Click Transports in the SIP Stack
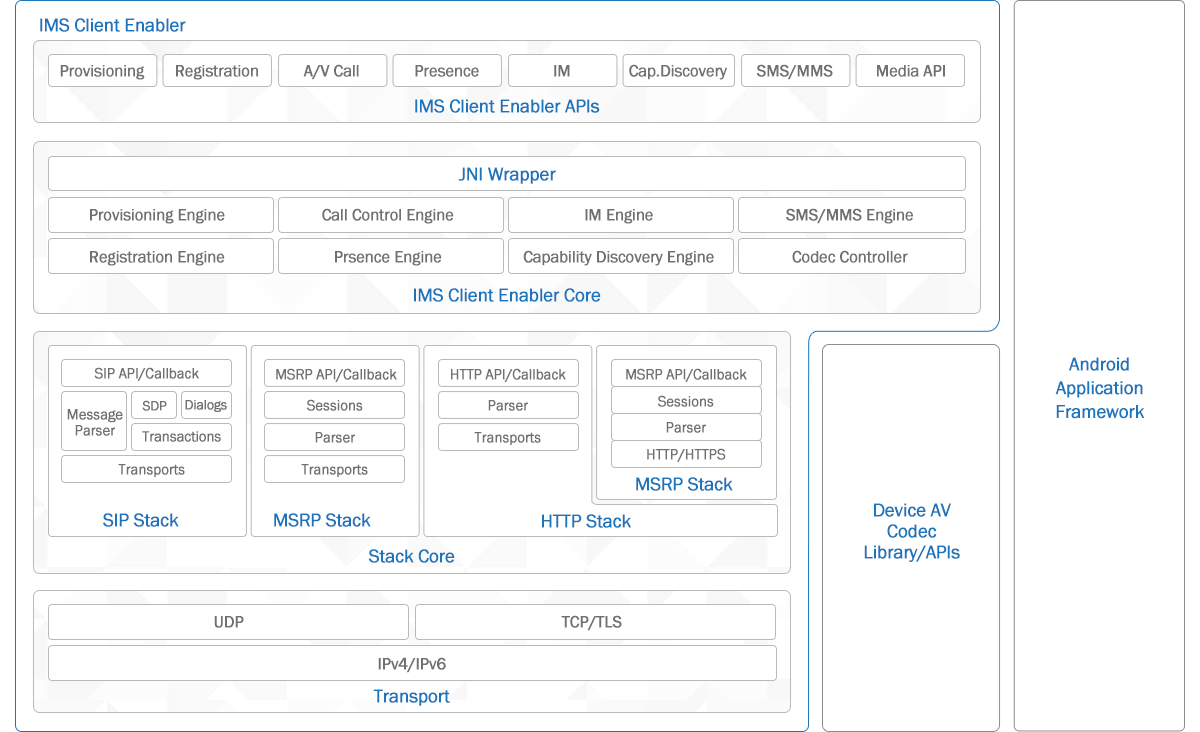Screen dimensions: 1200x732 pyautogui.click(x=147, y=469)
